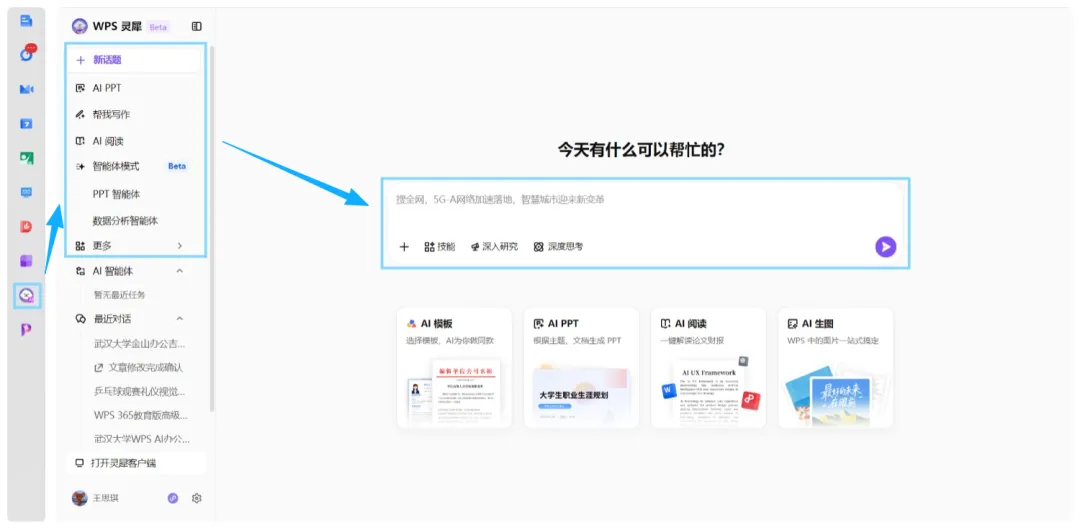This screenshot has height=528, width=1080.
Task: Collapse the AI 智能体 section
Action: pyautogui.click(x=180, y=271)
